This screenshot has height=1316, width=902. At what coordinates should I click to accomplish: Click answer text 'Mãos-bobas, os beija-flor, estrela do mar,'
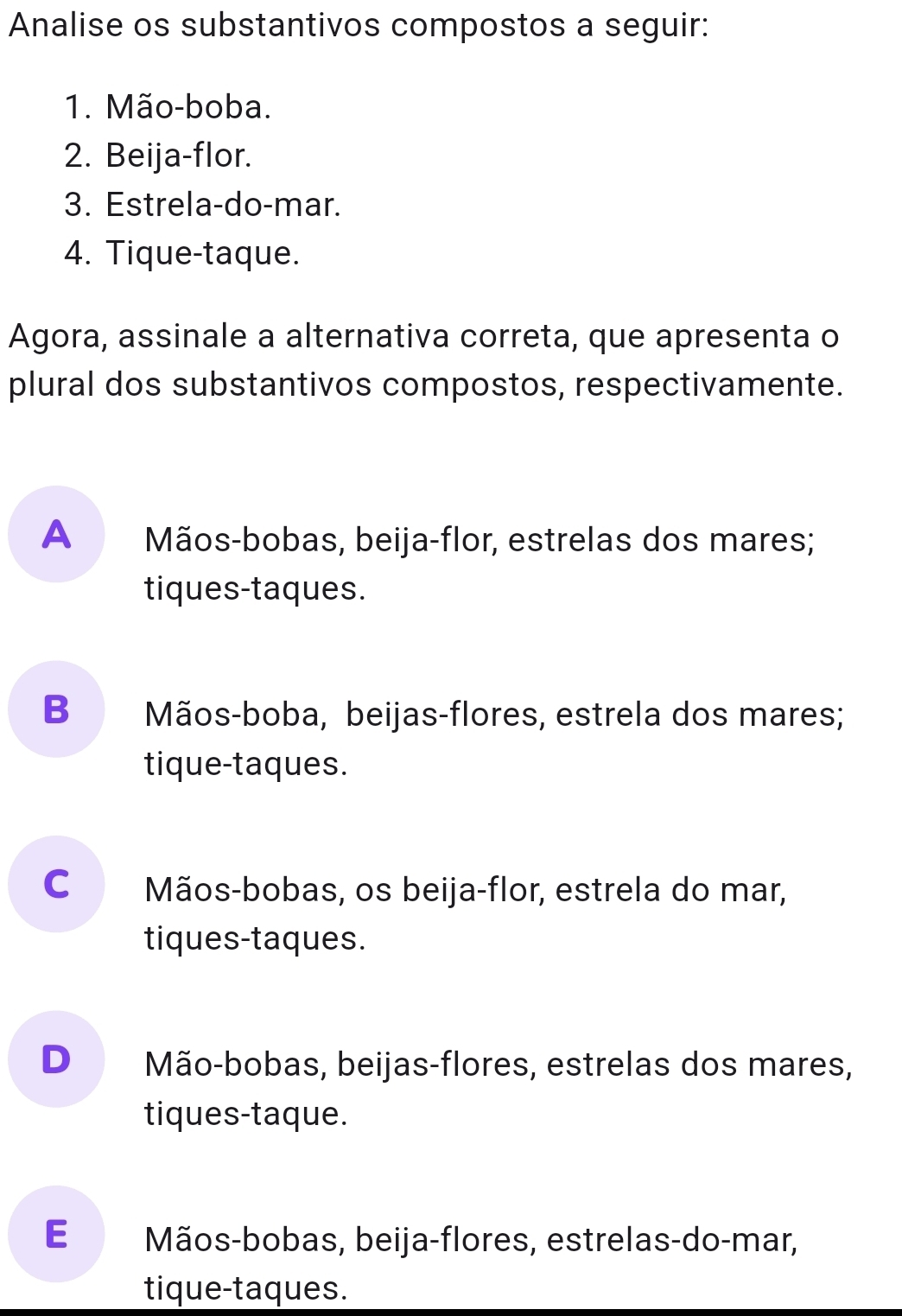click(x=466, y=889)
